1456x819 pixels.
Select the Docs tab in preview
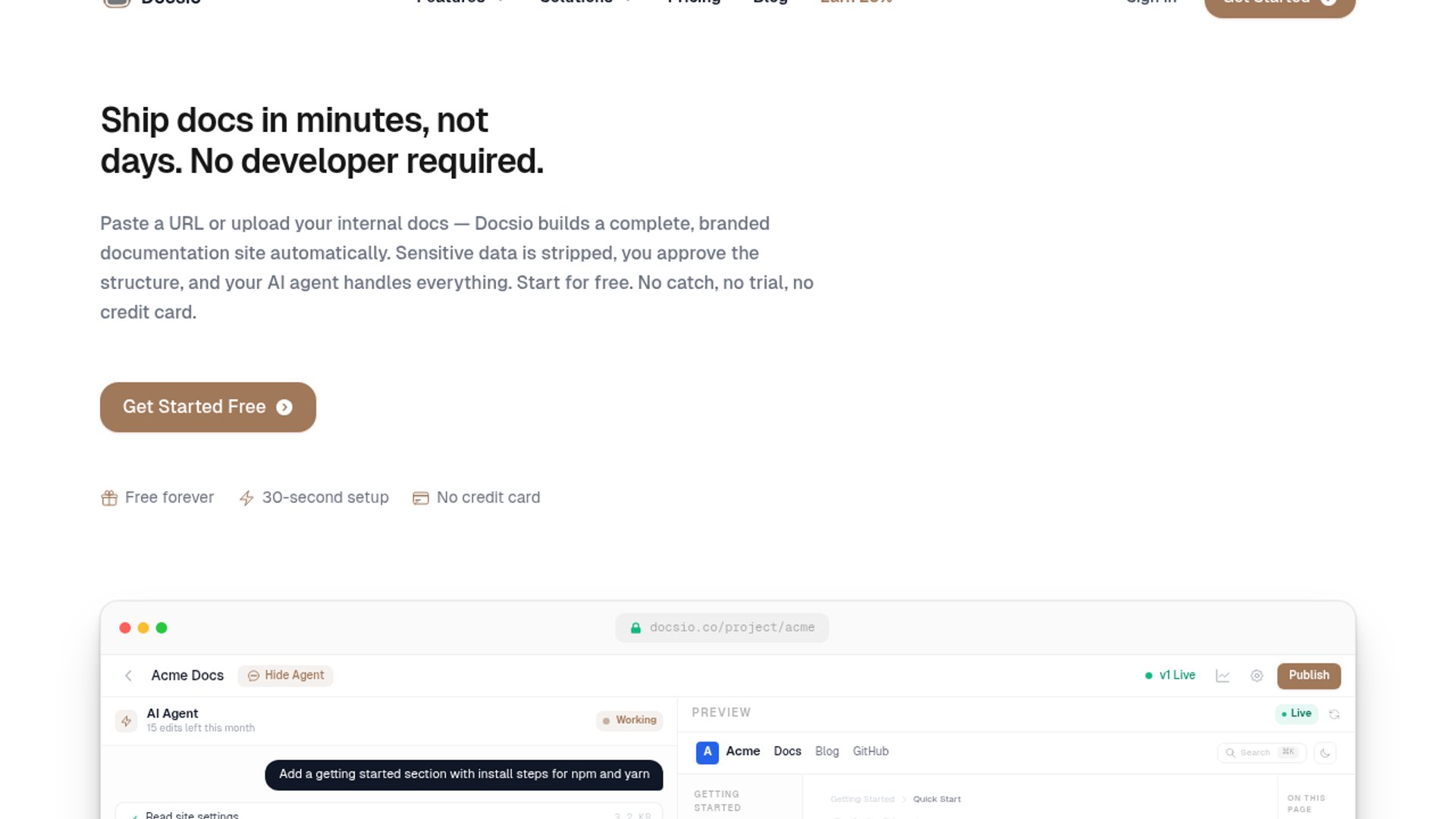pyautogui.click(x=787, y=752)
